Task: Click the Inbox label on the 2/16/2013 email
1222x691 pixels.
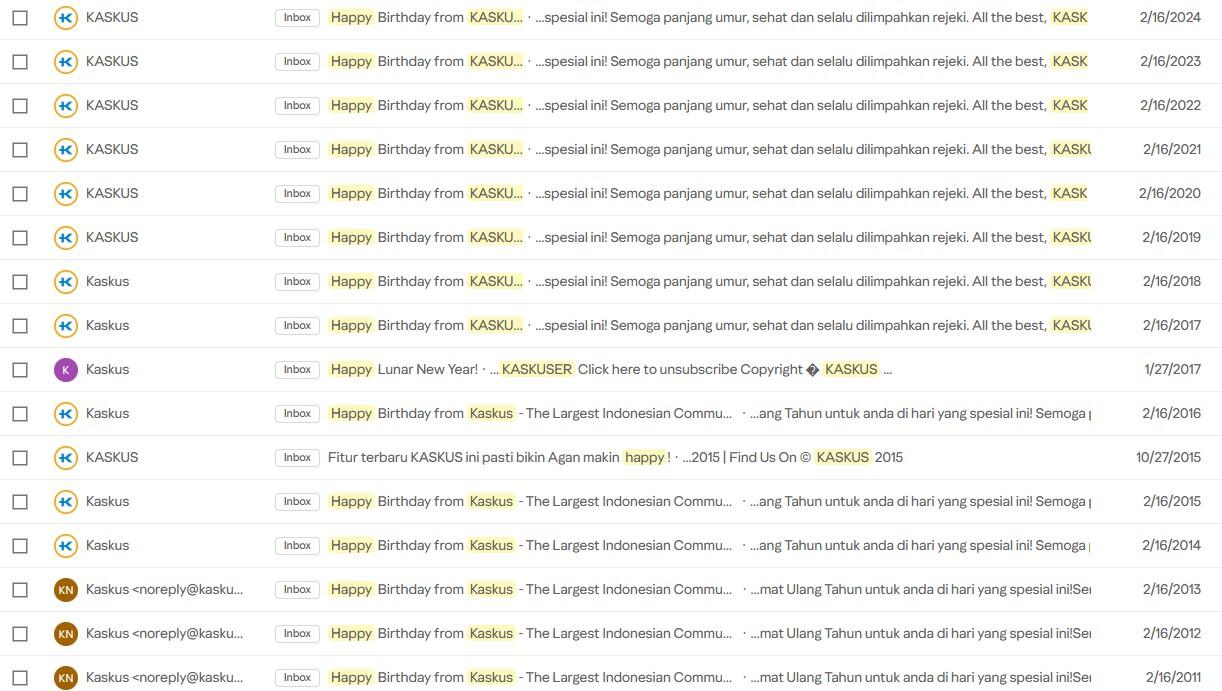Action: click(x=297, y=589)
